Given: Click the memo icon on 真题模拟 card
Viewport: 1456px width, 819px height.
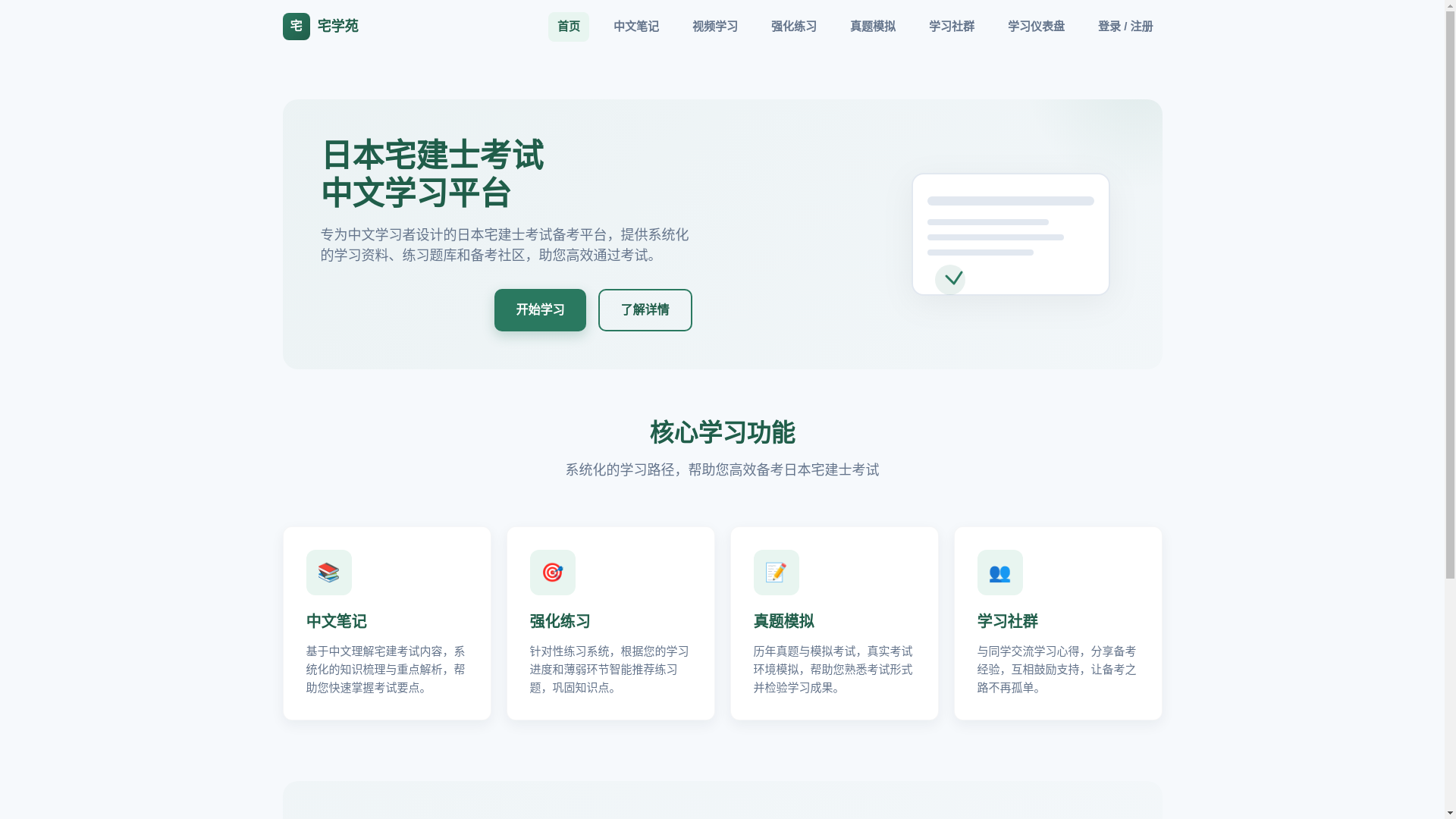Looking at the screenshot, I should point(776,573).
